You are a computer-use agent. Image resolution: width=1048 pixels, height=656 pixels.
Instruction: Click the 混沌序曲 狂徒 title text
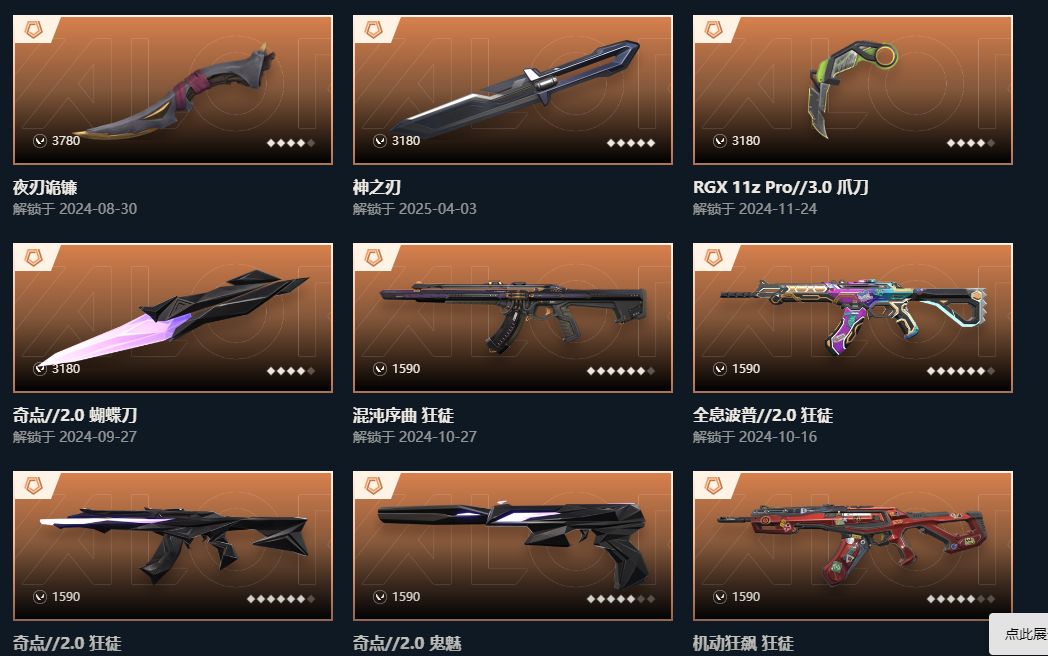(403, 415)
